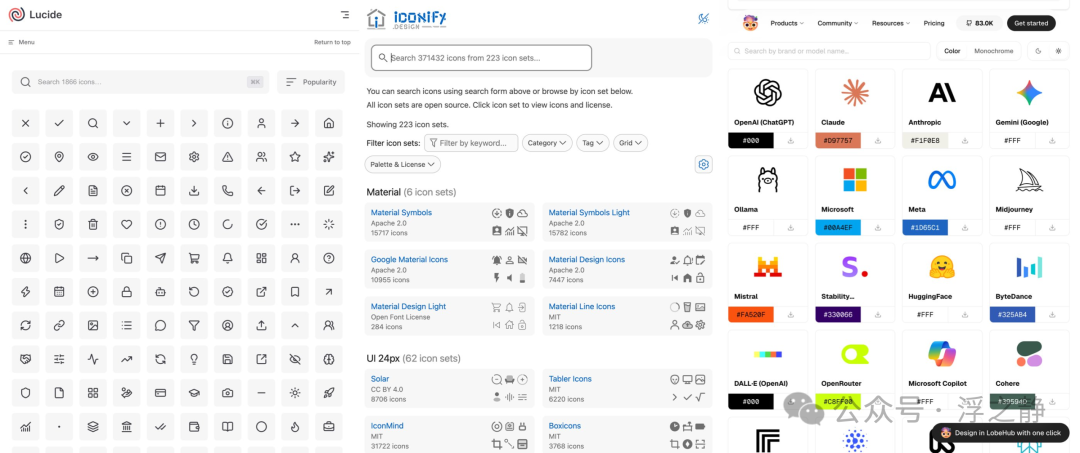This screenshot has width=1080, height=453.
Task: Open the Popularity sort dropdown in Lucide
Action: point(311,82)
